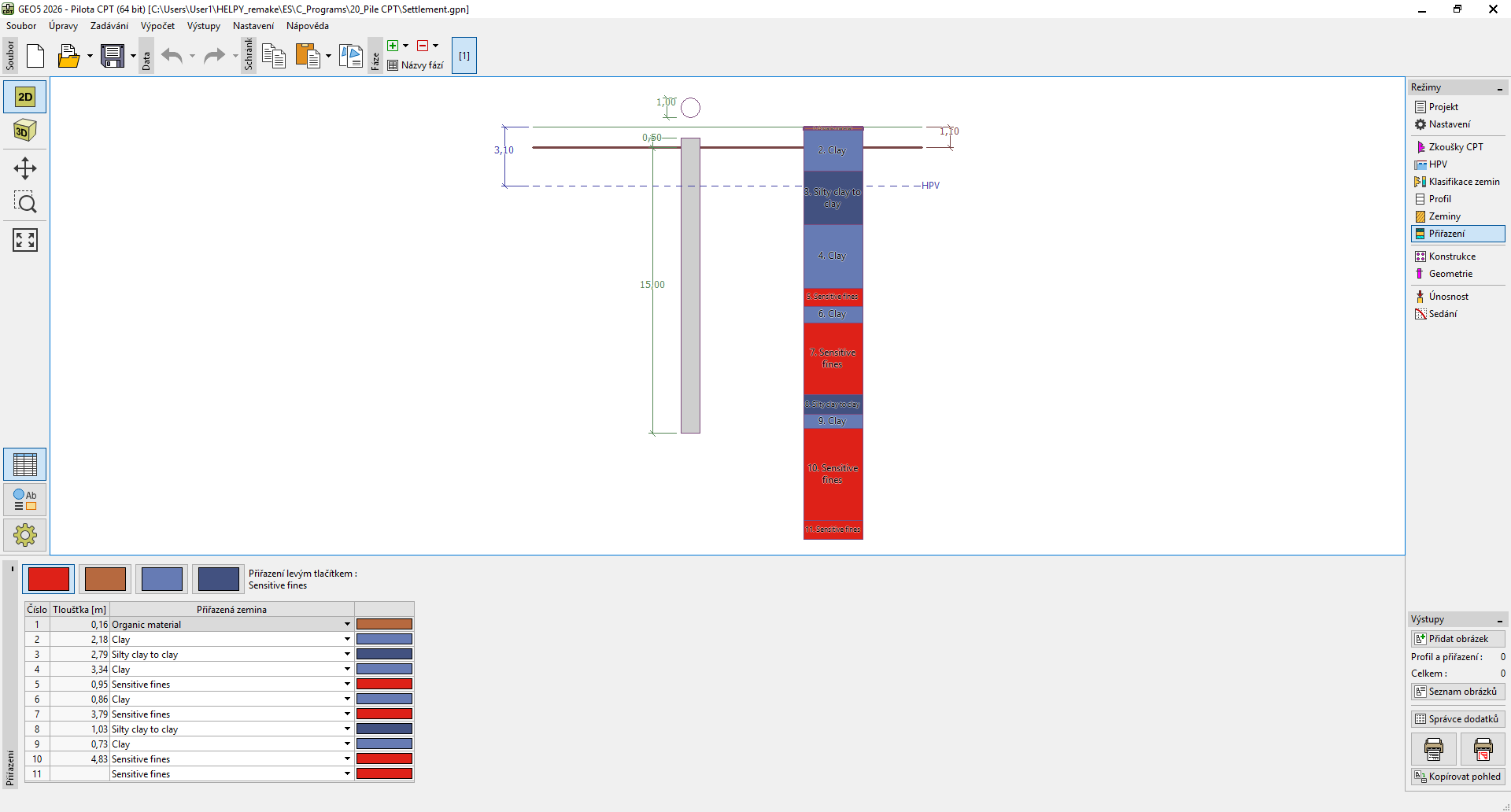Expand soil dropdown for layer 3
Screen dimensions: 1511x812
347,655
